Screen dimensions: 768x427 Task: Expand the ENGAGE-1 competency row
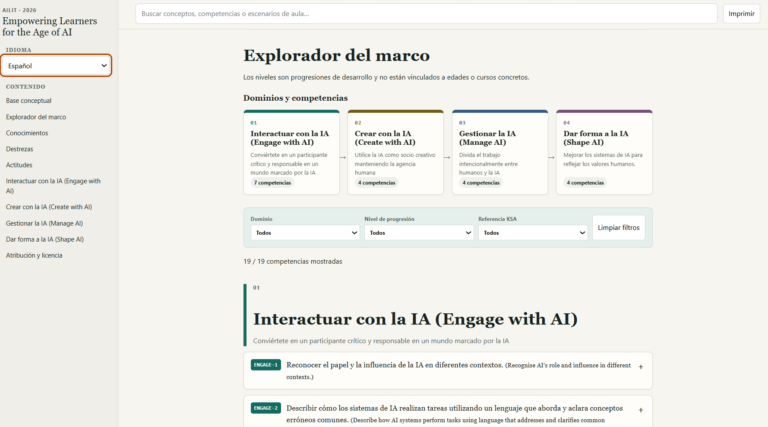[448, 371]
